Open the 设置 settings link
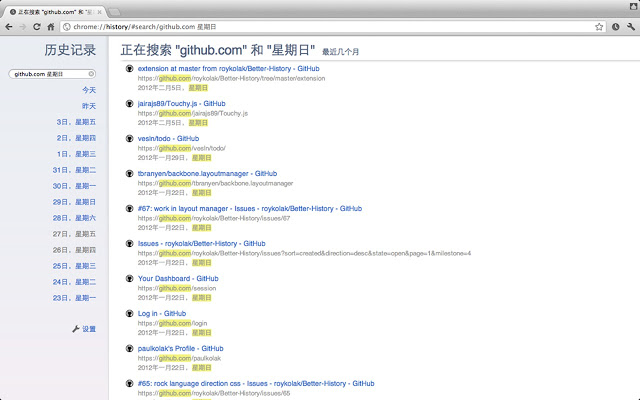The image size is (640, 400). pos(89,329)
